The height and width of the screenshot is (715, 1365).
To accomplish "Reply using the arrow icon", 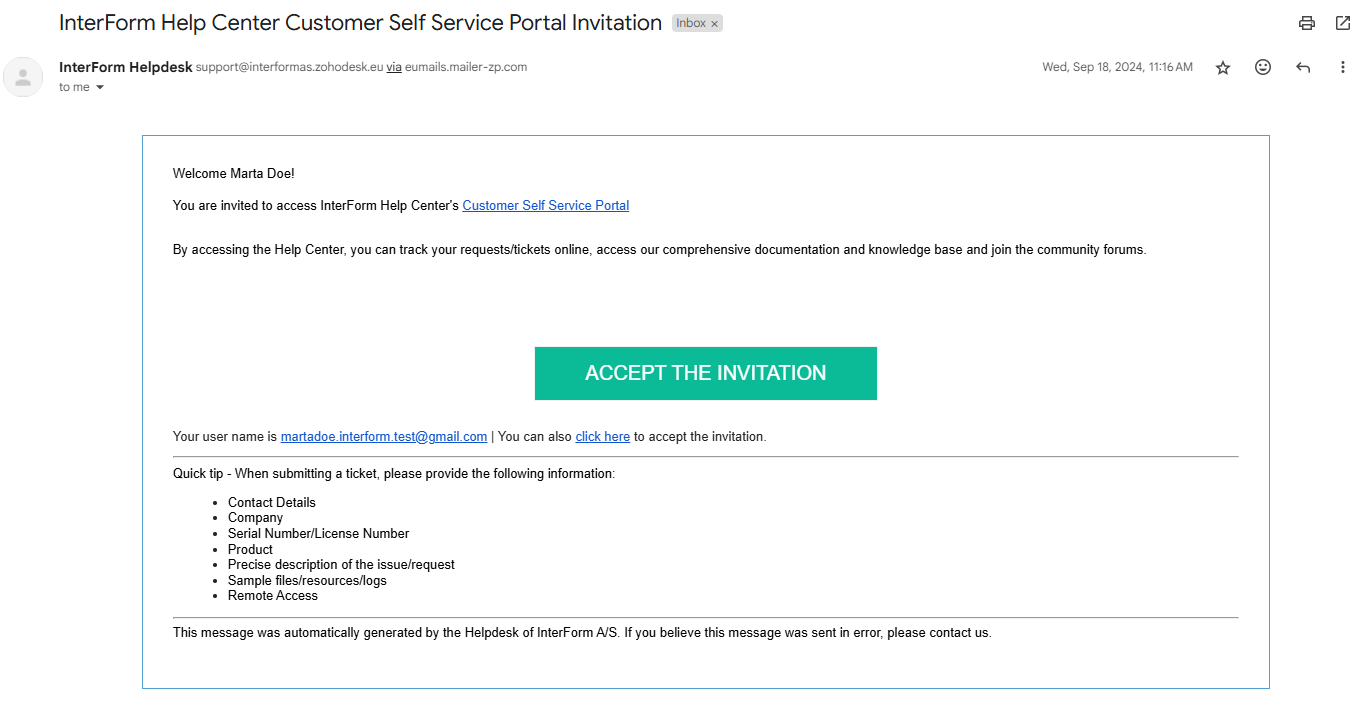I will (x=1303, y=67).
